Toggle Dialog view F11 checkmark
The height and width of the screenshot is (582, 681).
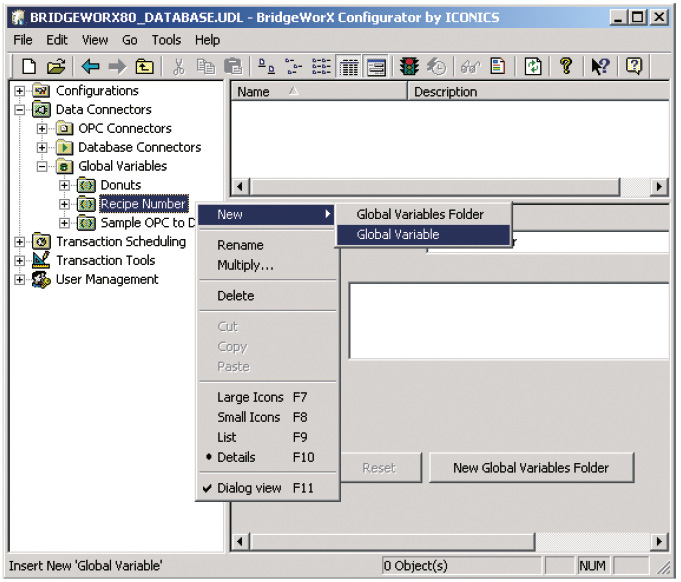(268, 488)
